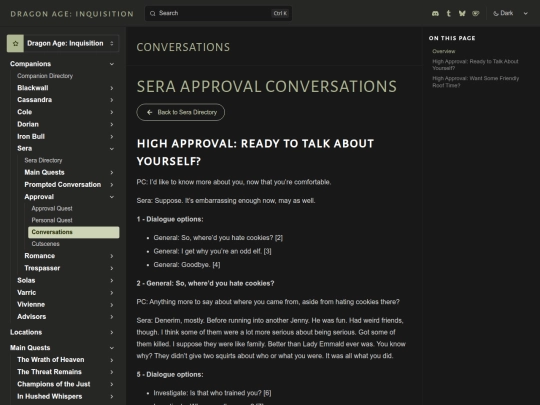The height and width of the screenshot is (405, 540).
Task: Expand the Locations chevron
Action: tap(112, 332)
